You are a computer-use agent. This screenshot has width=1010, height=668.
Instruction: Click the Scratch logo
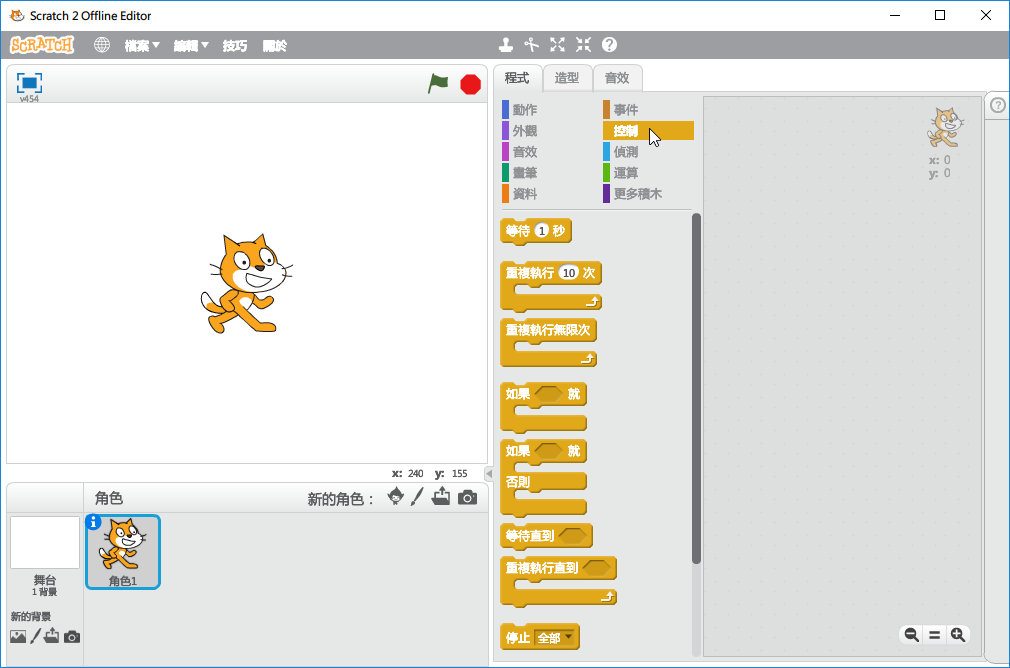42,45
